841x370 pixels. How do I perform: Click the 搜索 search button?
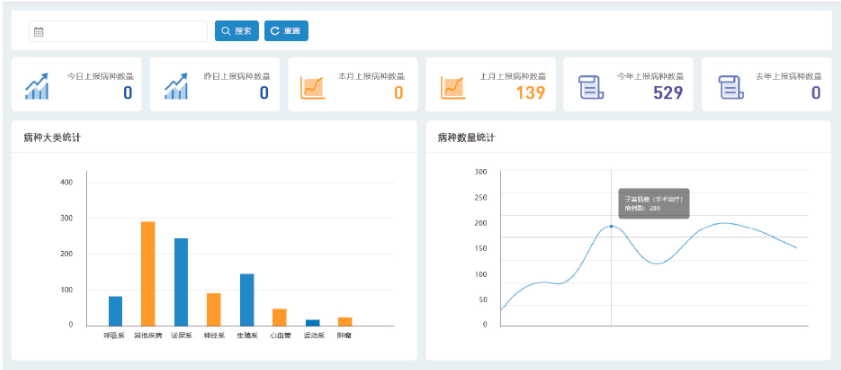(237, 31)
